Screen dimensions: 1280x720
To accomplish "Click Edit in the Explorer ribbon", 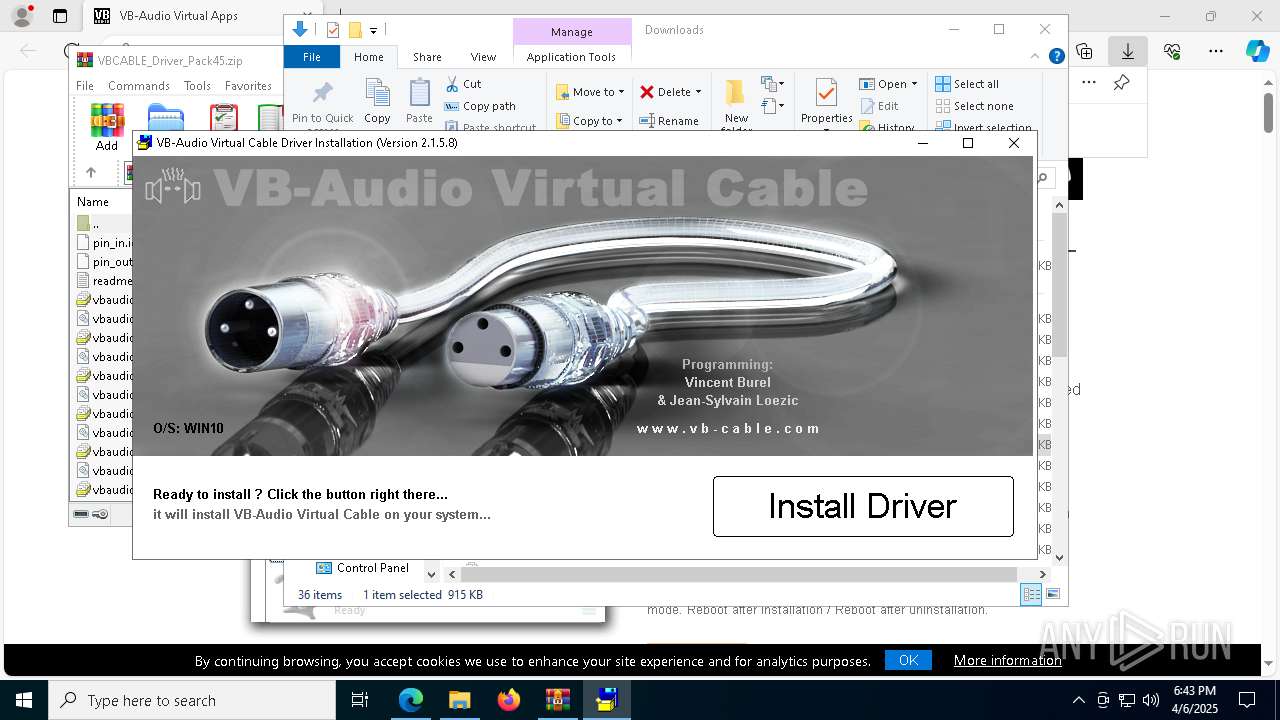I will click(879, 106).
